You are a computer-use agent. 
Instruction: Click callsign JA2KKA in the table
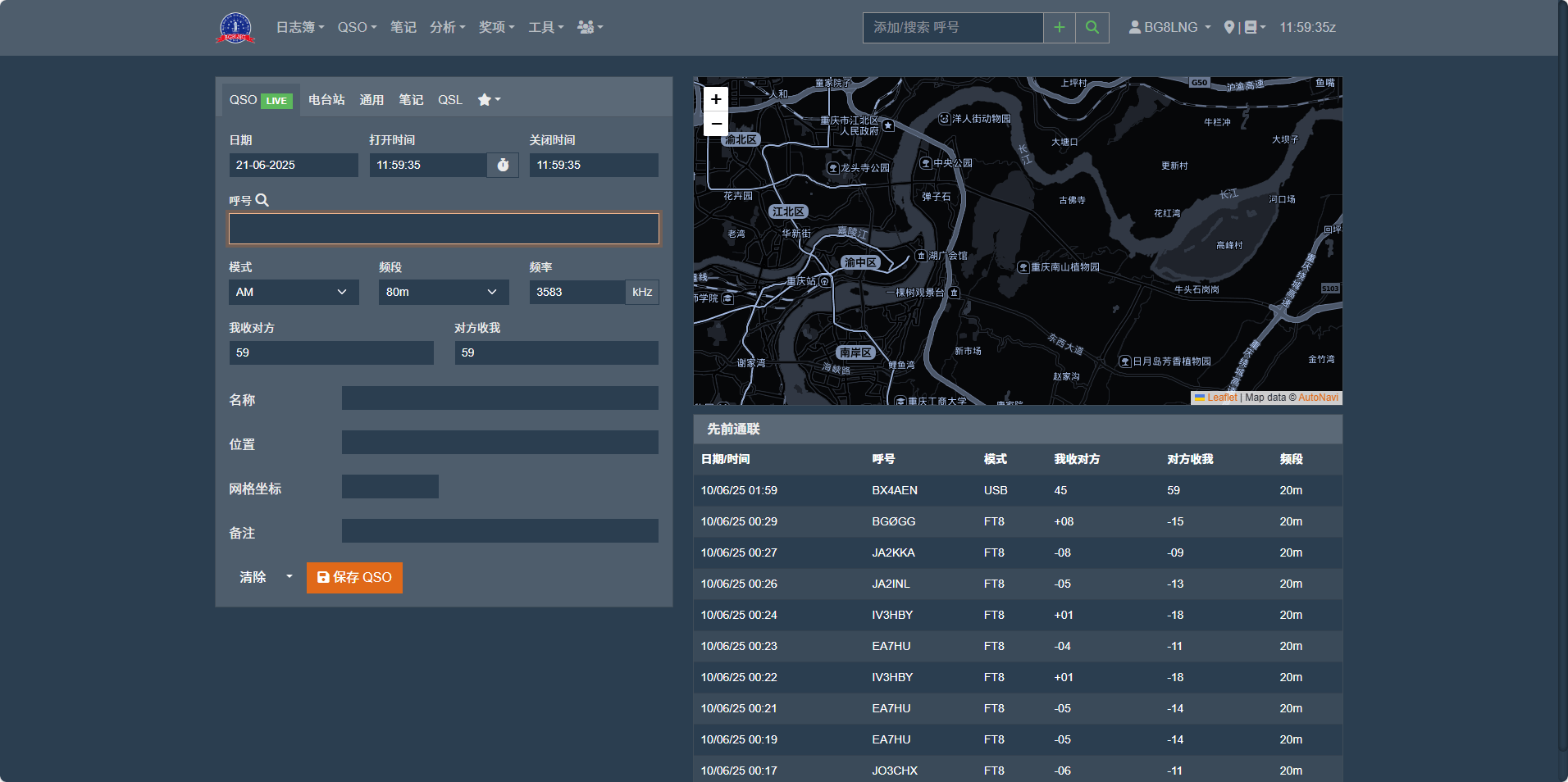[x=893, y=552]
